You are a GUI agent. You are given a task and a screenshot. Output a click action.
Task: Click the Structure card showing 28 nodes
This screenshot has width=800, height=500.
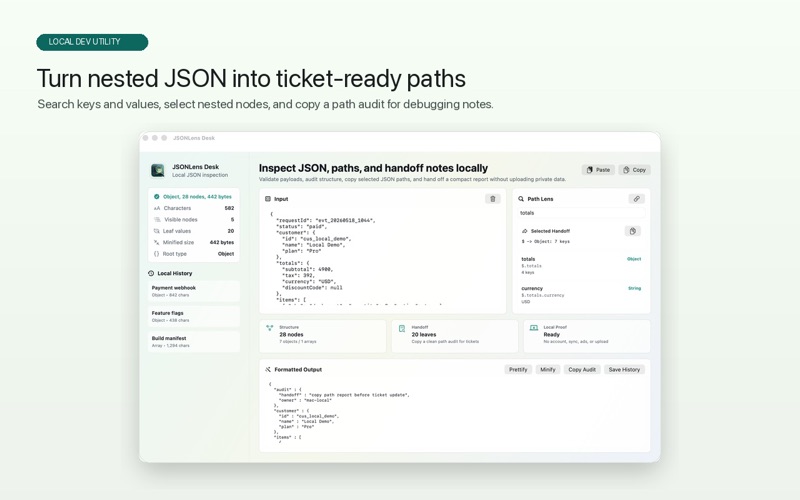pos(322,336)
